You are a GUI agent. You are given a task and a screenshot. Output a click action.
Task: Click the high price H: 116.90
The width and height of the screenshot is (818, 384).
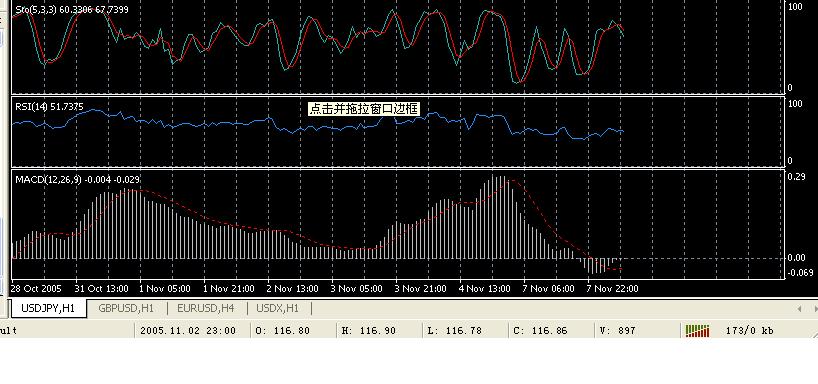click(368, 331)
